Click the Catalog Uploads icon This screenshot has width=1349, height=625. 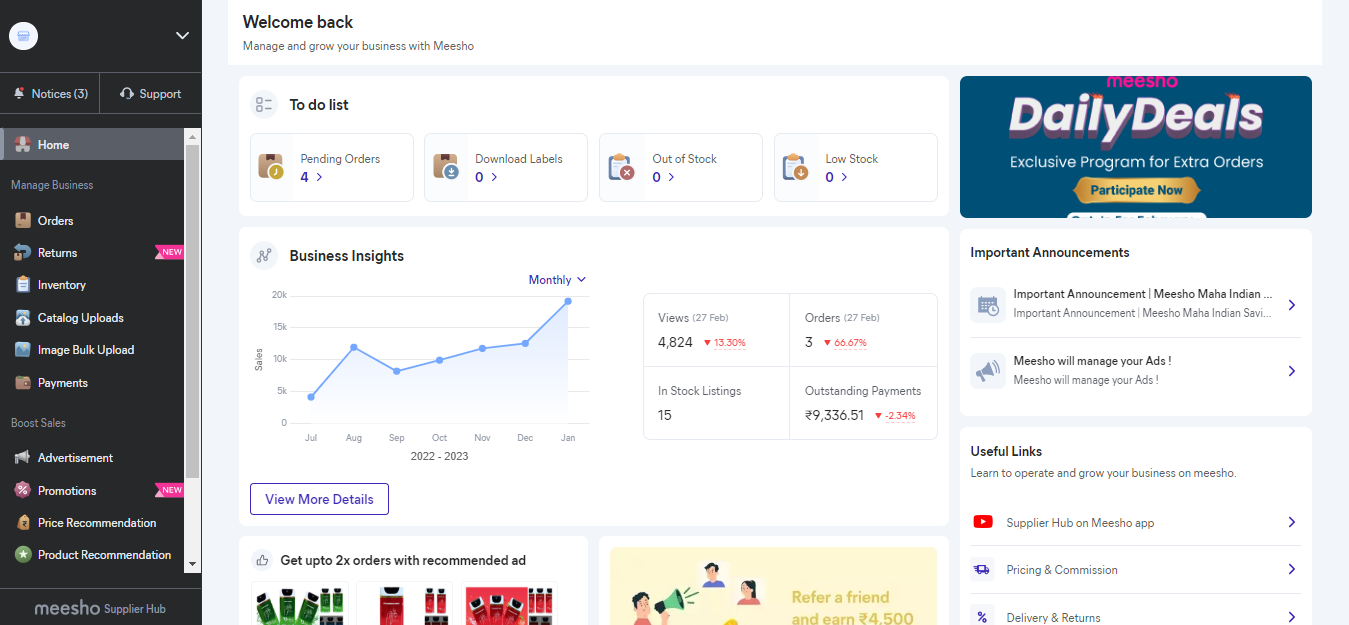pyautogui.click(x=22, y=317)
